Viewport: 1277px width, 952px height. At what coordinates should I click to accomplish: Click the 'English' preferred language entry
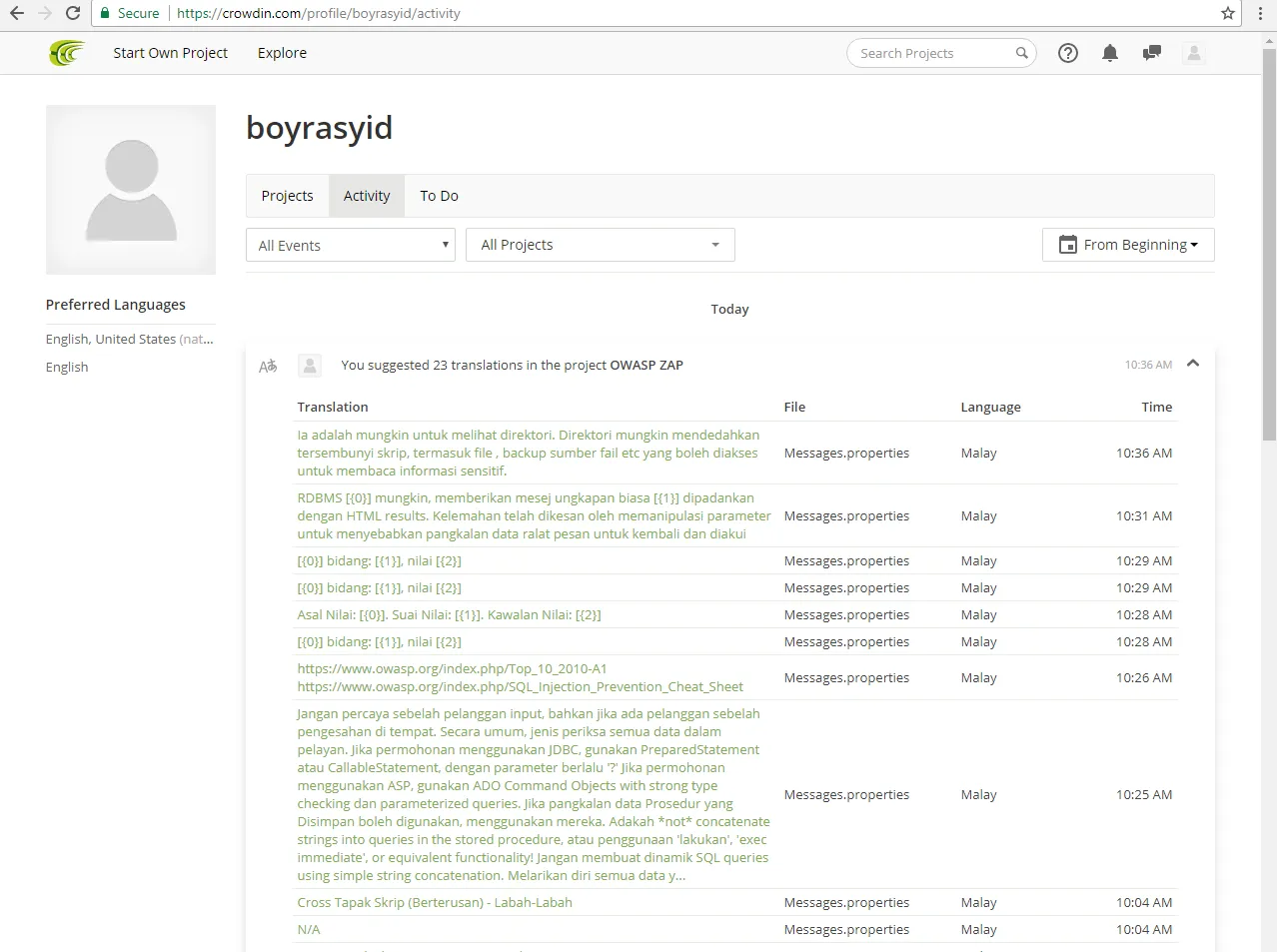click(x=67, y=367)
